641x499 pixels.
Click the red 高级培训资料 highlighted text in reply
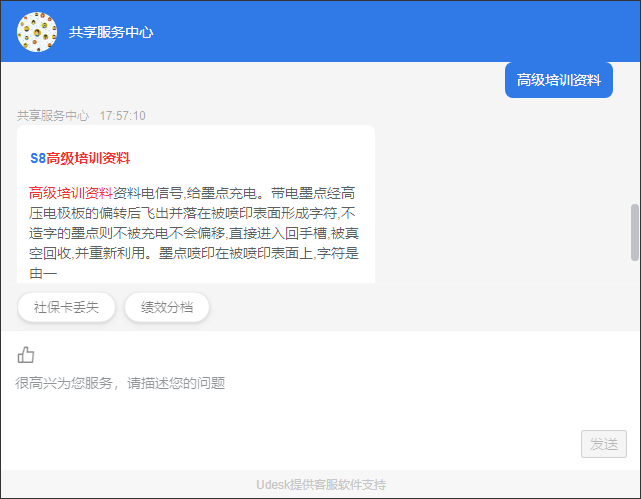(x=71, y=193)
